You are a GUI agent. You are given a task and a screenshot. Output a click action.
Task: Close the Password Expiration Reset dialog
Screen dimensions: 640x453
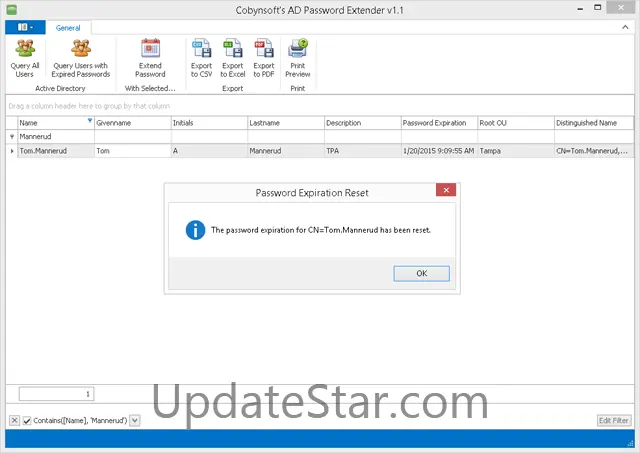446,190
